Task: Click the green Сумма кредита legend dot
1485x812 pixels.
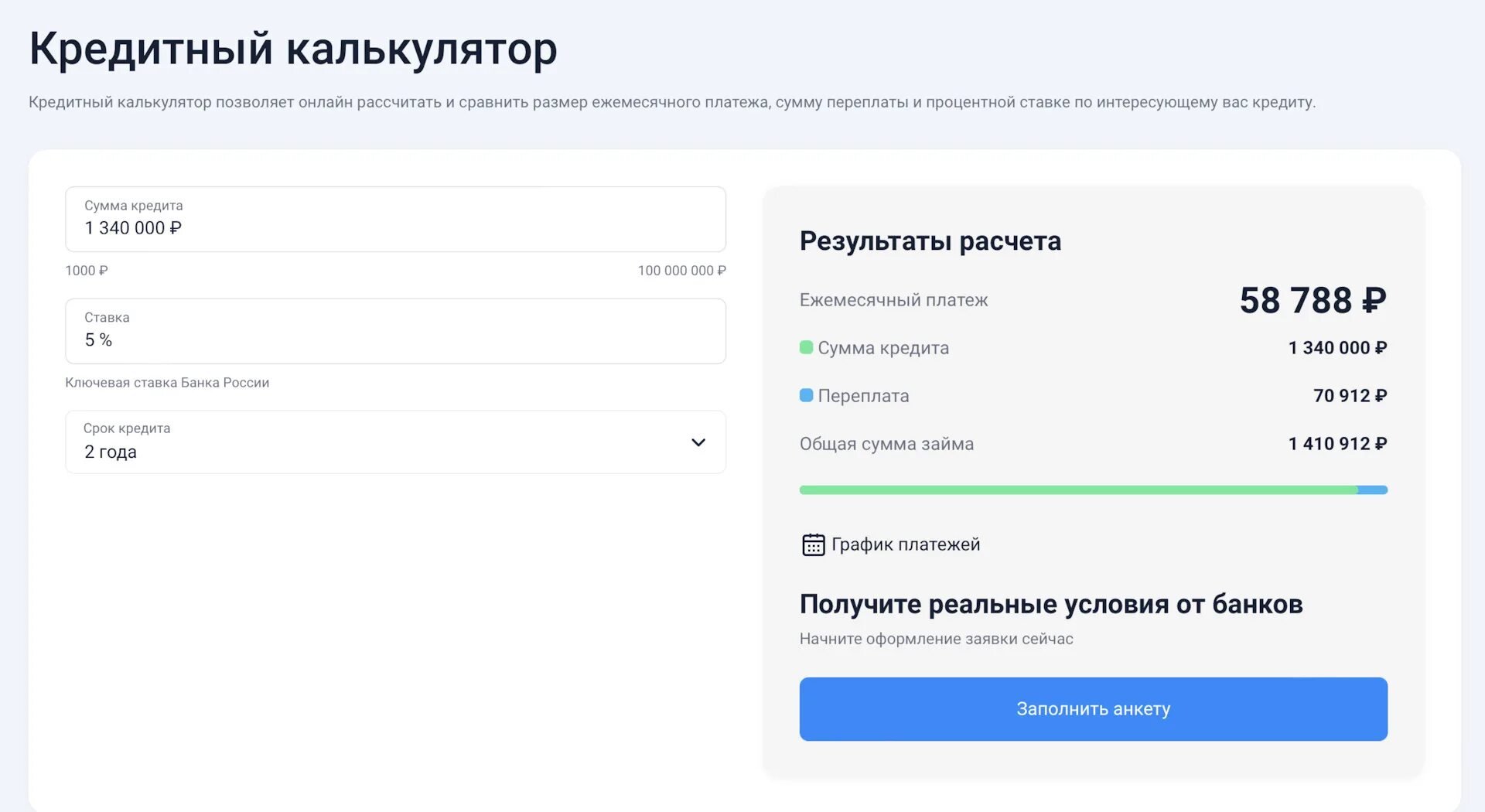Action: coord(806,347)
